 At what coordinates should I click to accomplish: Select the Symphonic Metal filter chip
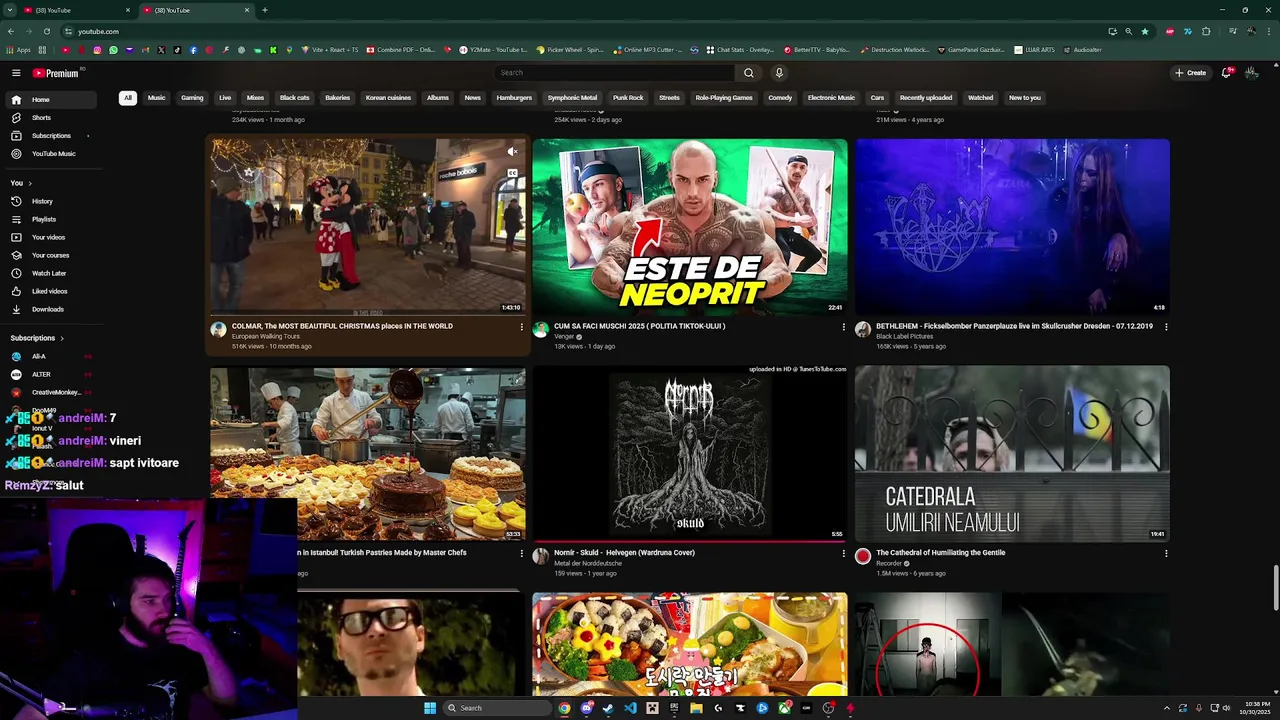point(572,98)
